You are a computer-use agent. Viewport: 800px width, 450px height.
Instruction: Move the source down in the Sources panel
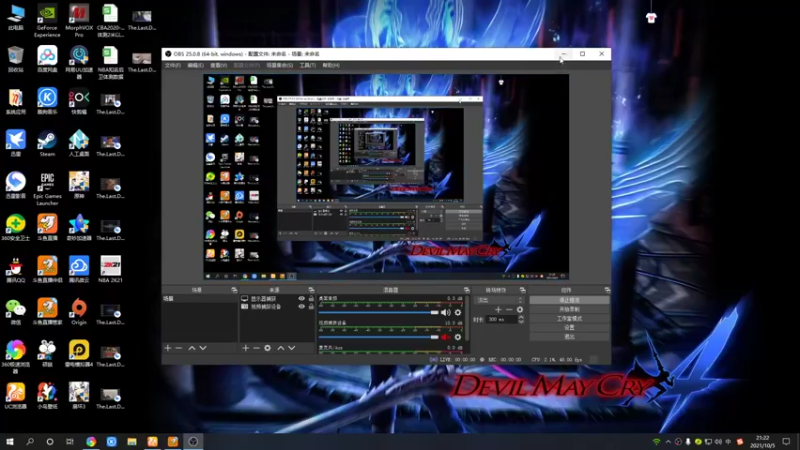coord(292,348)
